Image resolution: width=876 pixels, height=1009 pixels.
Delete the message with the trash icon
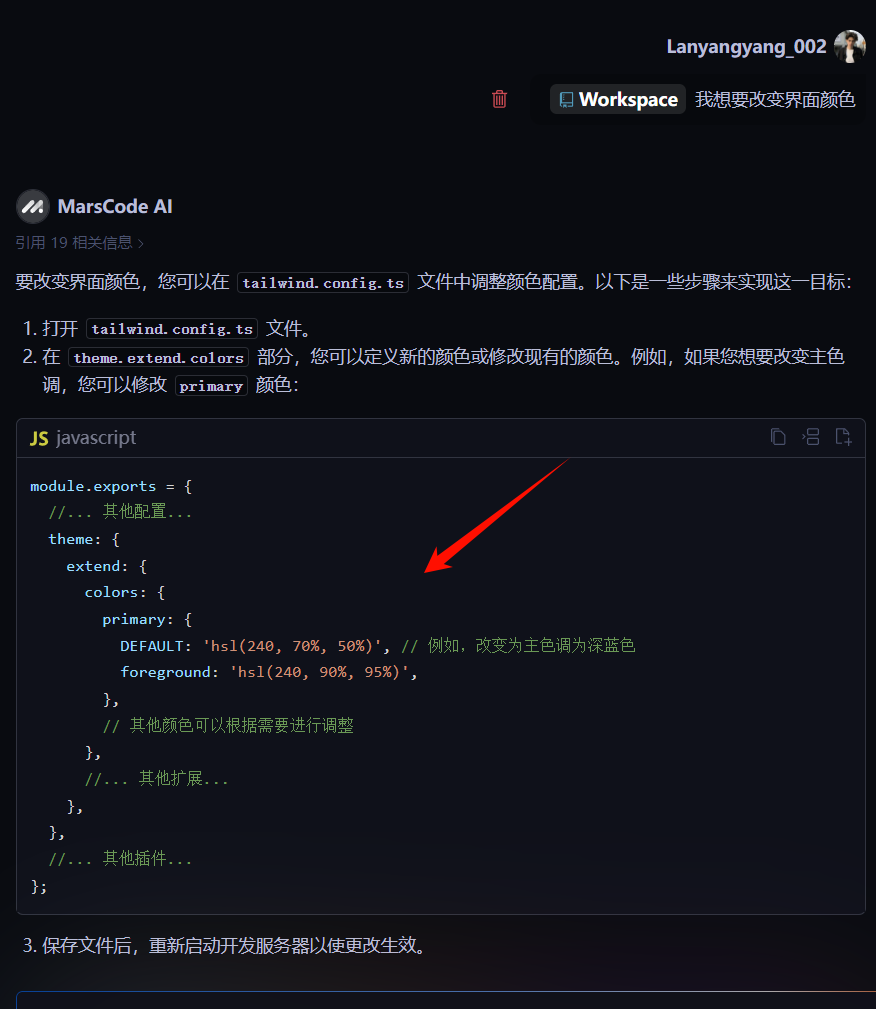tap(499, 99)
